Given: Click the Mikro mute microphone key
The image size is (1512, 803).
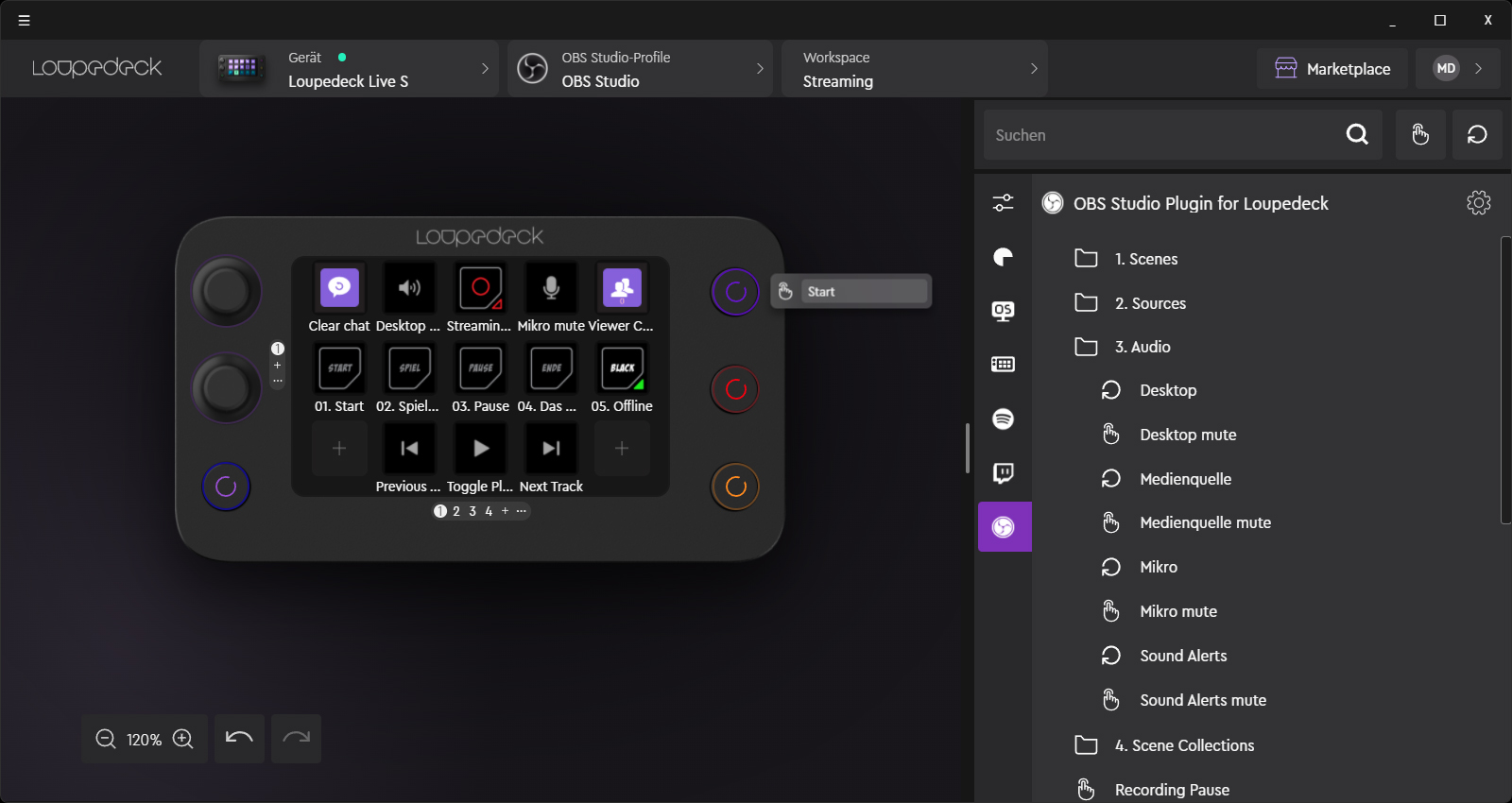Looking at the screenshot, I should click(551, 288).
